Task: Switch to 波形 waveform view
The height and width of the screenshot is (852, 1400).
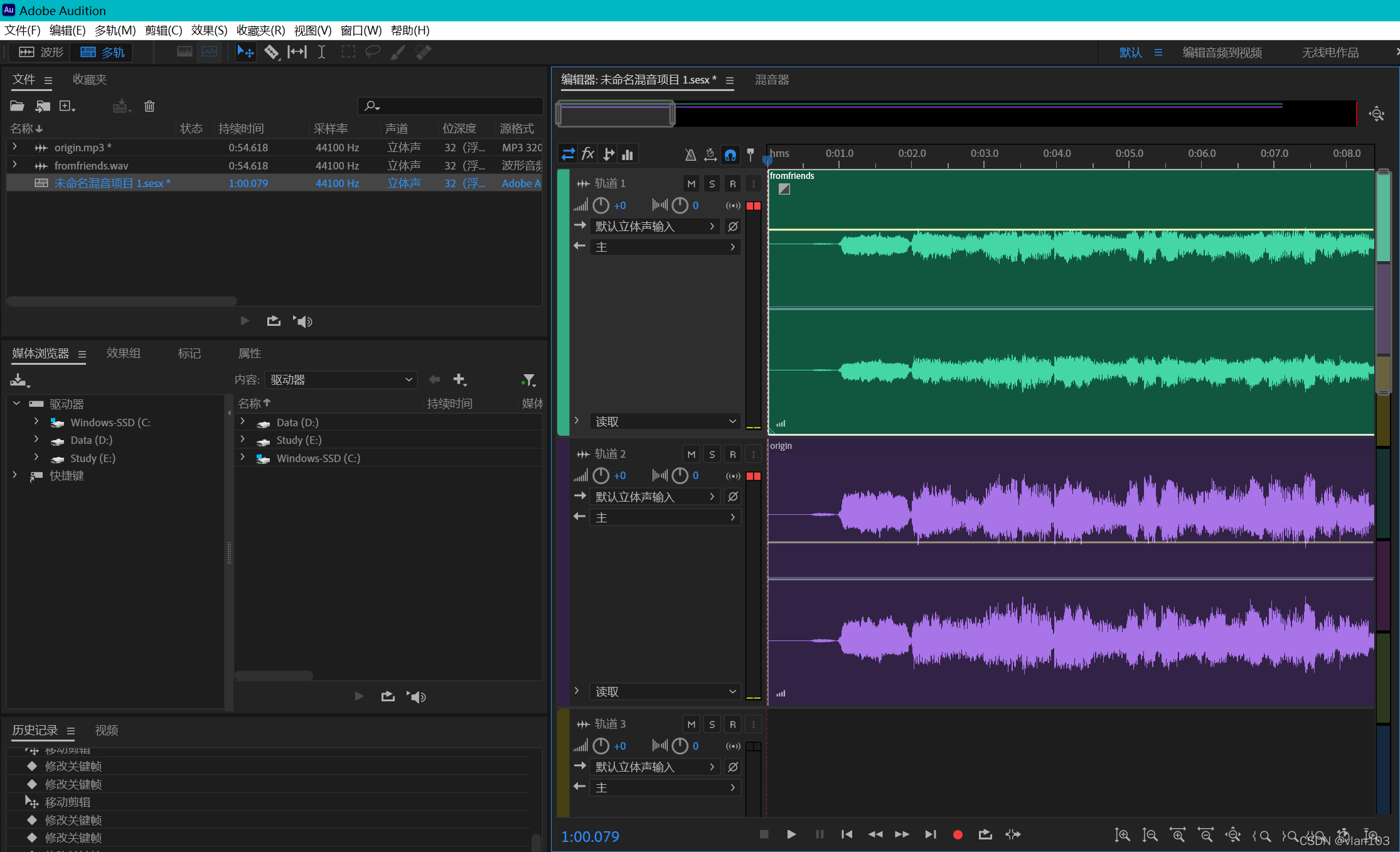Action: click(42, 52)
